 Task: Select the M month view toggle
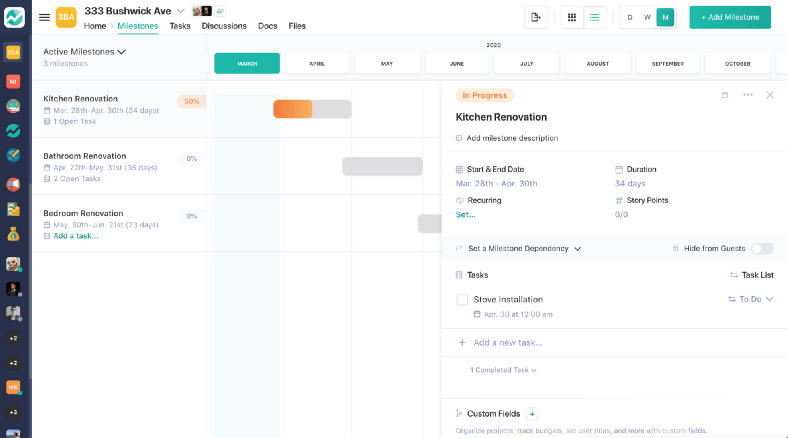point(665,18)
